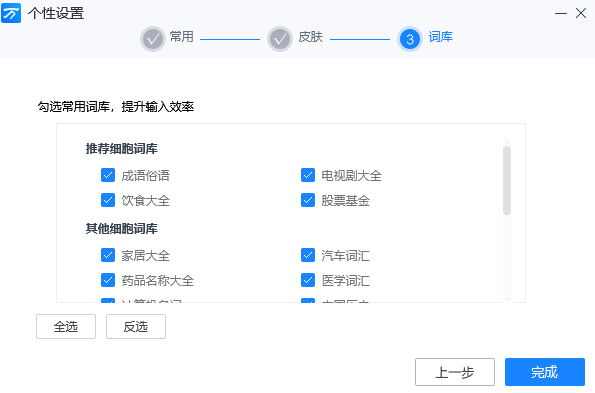Finish setup with 完成 button

[x=545, y=372]
